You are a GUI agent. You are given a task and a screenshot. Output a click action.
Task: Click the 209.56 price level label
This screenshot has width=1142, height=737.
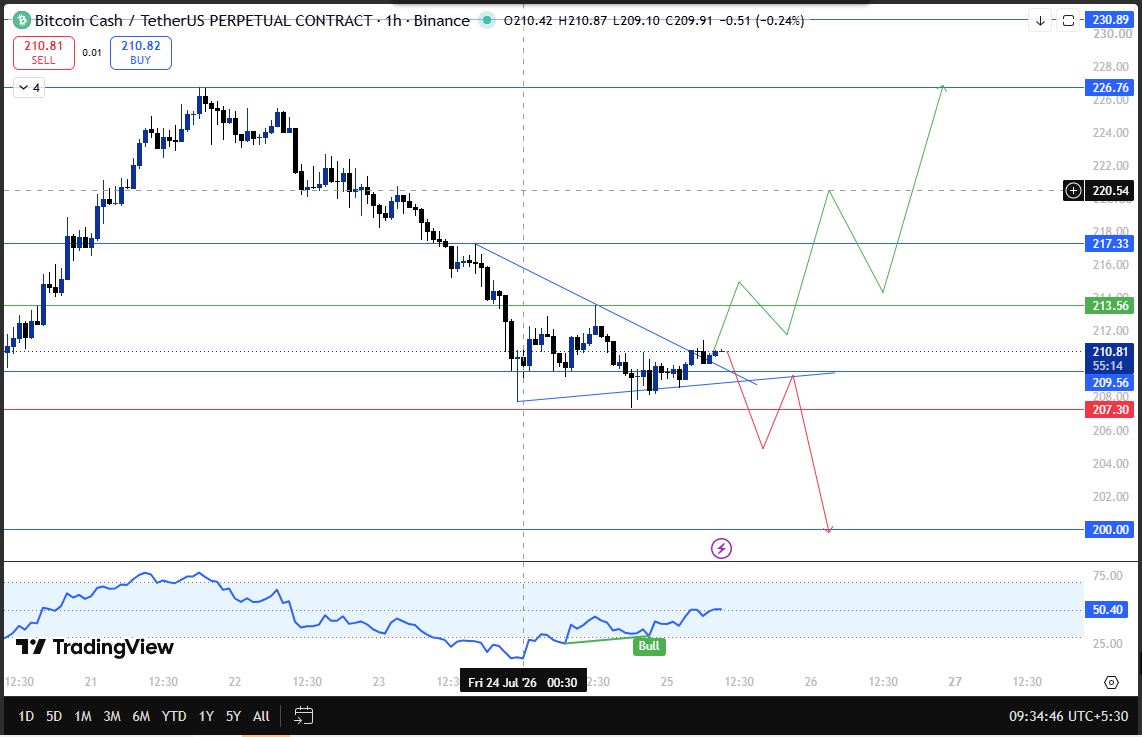(x=1110, y=382)
